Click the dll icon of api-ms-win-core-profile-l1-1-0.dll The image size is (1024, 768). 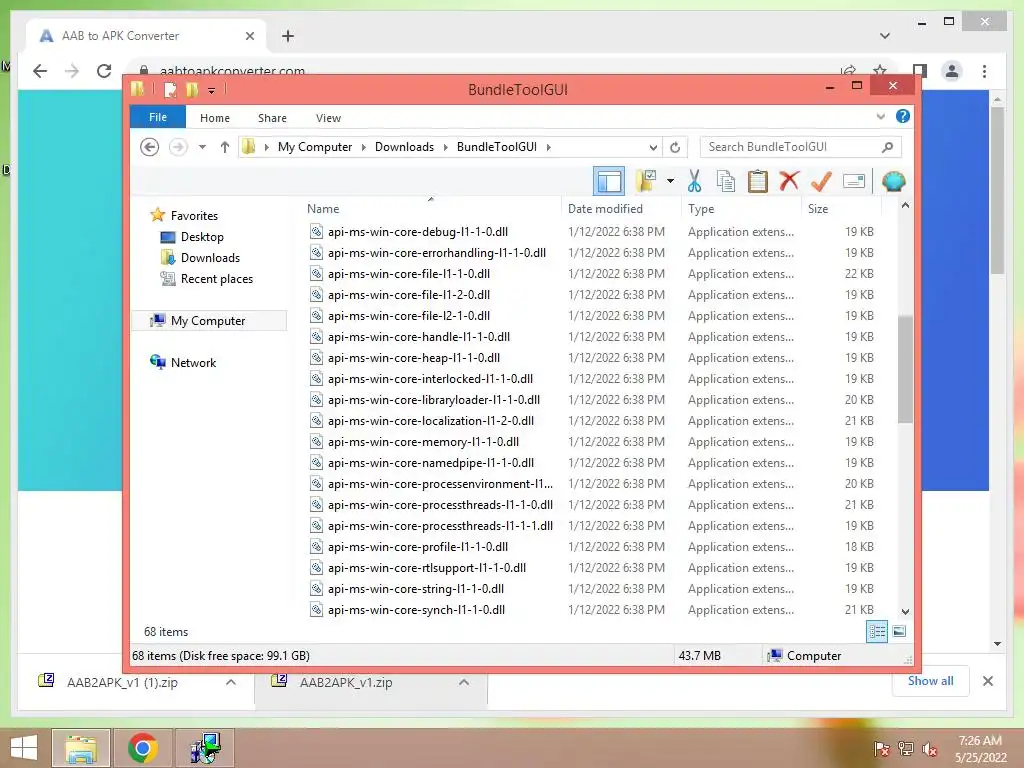click(316, 547)
